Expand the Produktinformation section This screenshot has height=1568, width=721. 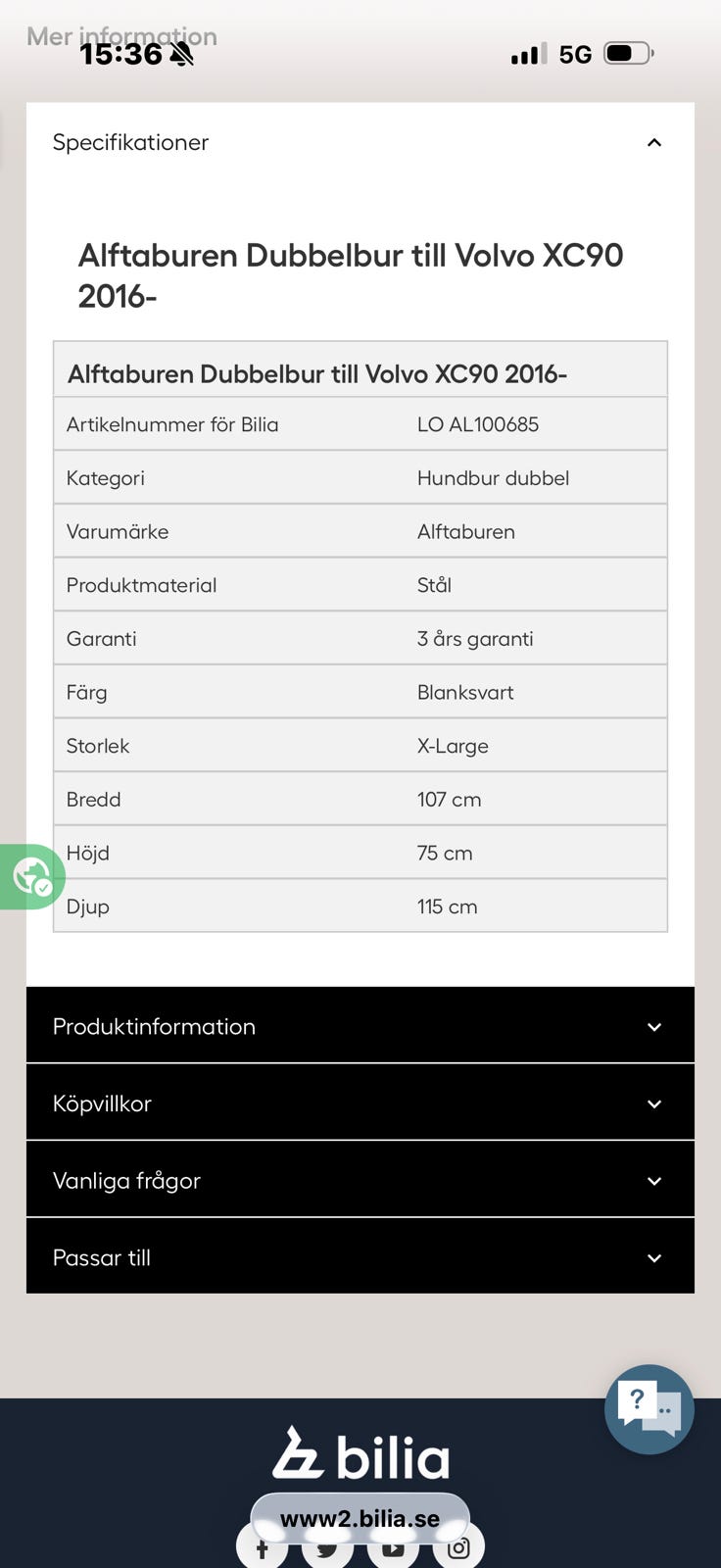pyautogui.click(x=360, y=1026)
